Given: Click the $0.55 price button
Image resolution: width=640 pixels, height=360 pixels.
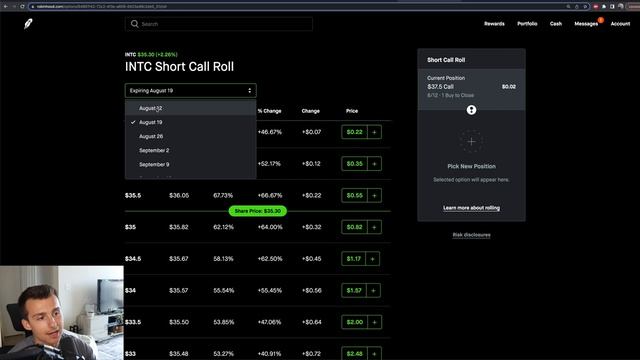Looking at the screenshot, I should click(354, 196).
